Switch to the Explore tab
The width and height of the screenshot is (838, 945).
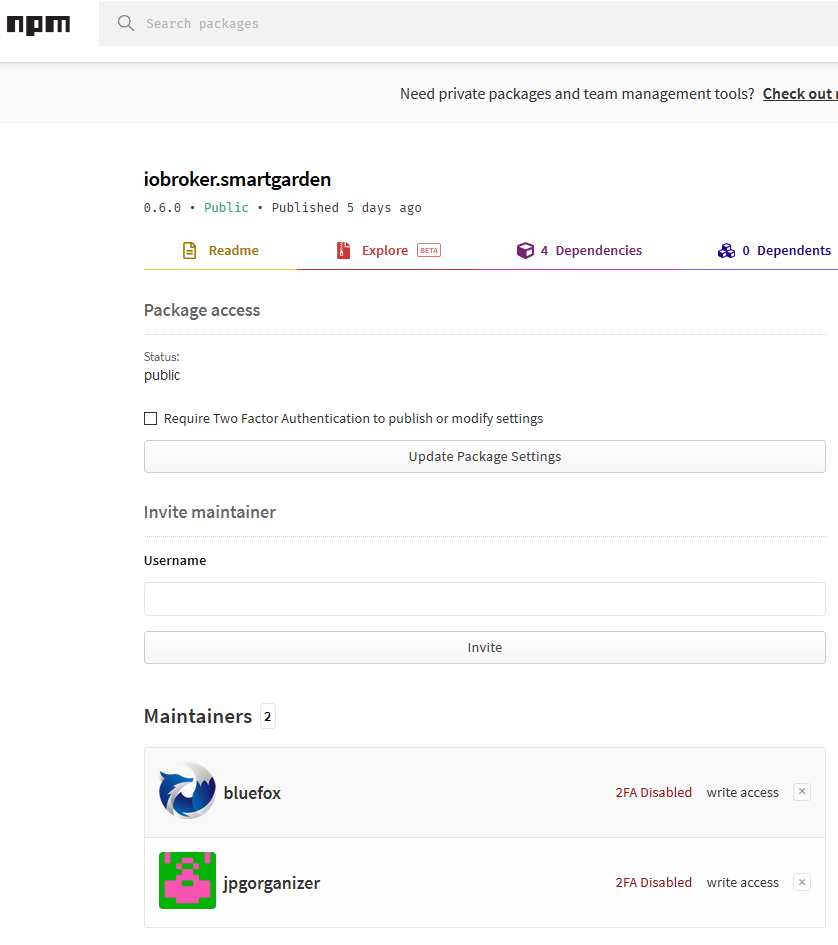click(x=388, y=251)
